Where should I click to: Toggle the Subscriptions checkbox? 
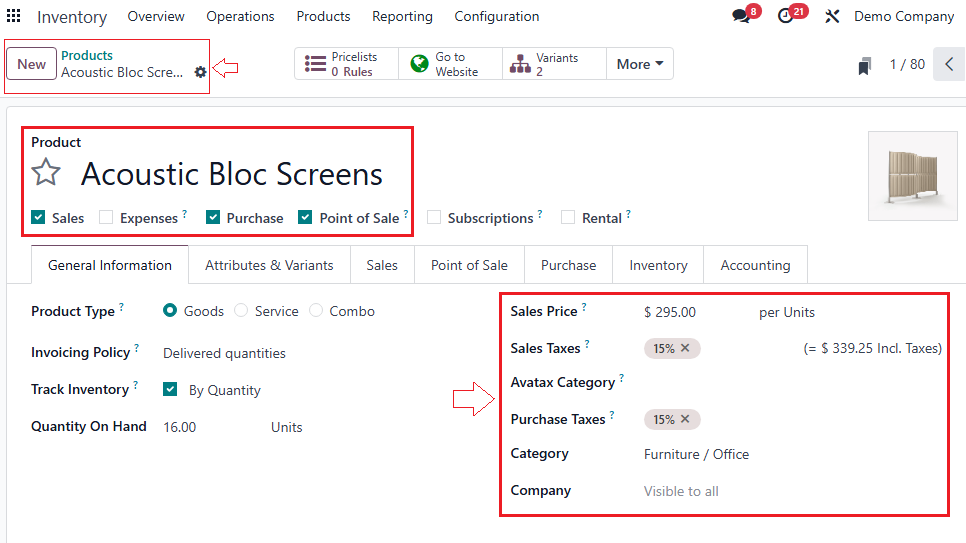[x=434, y=218]
